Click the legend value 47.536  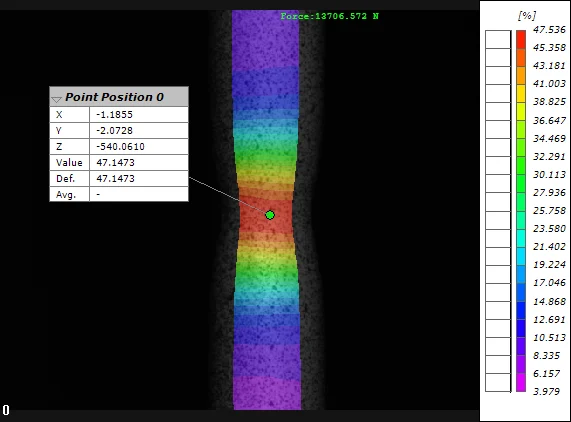point(549,29)
